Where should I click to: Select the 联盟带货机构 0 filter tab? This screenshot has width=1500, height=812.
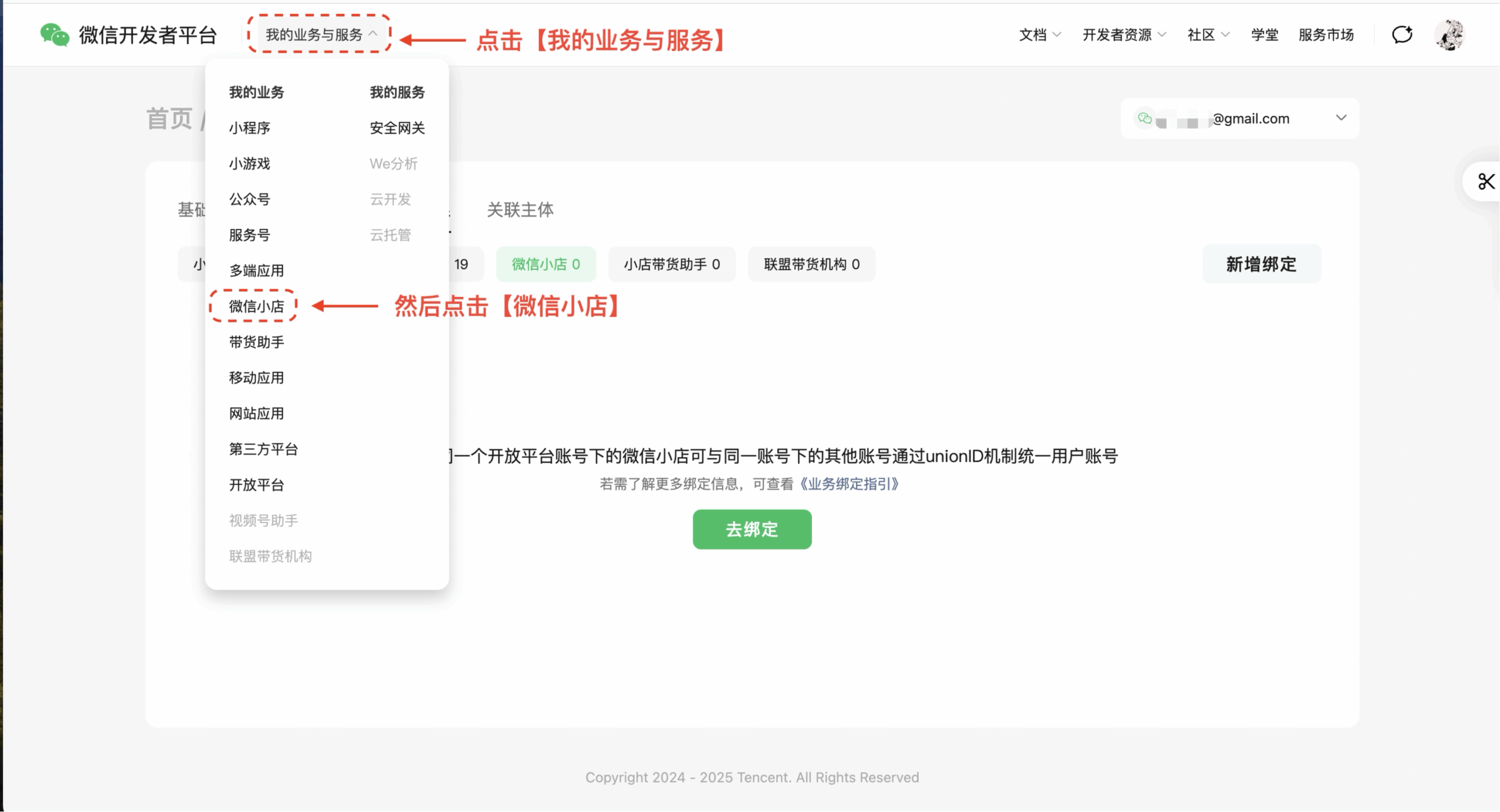pos(812,264)
